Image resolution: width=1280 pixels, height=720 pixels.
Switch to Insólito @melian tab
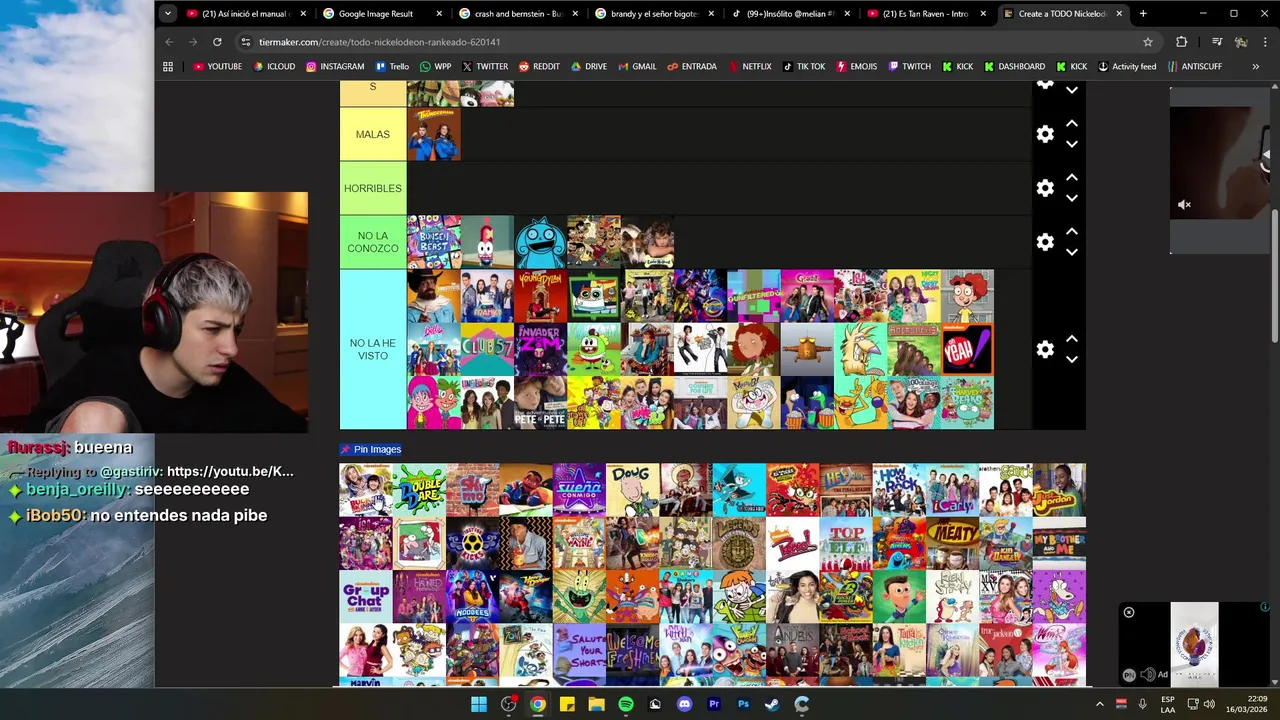coord(790,14)
